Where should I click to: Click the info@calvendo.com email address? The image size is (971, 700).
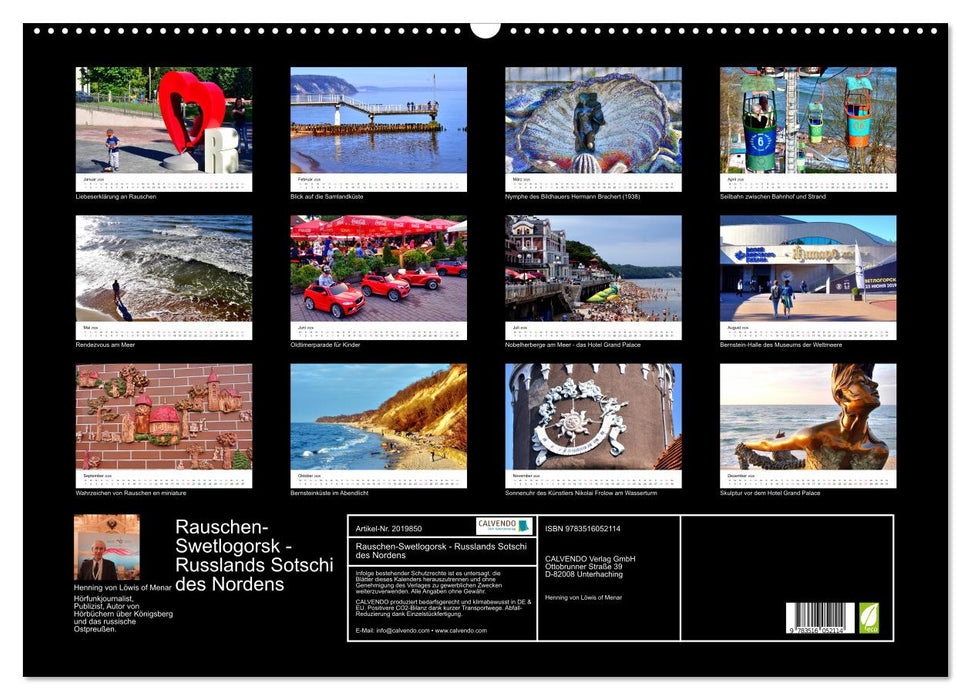405,632
